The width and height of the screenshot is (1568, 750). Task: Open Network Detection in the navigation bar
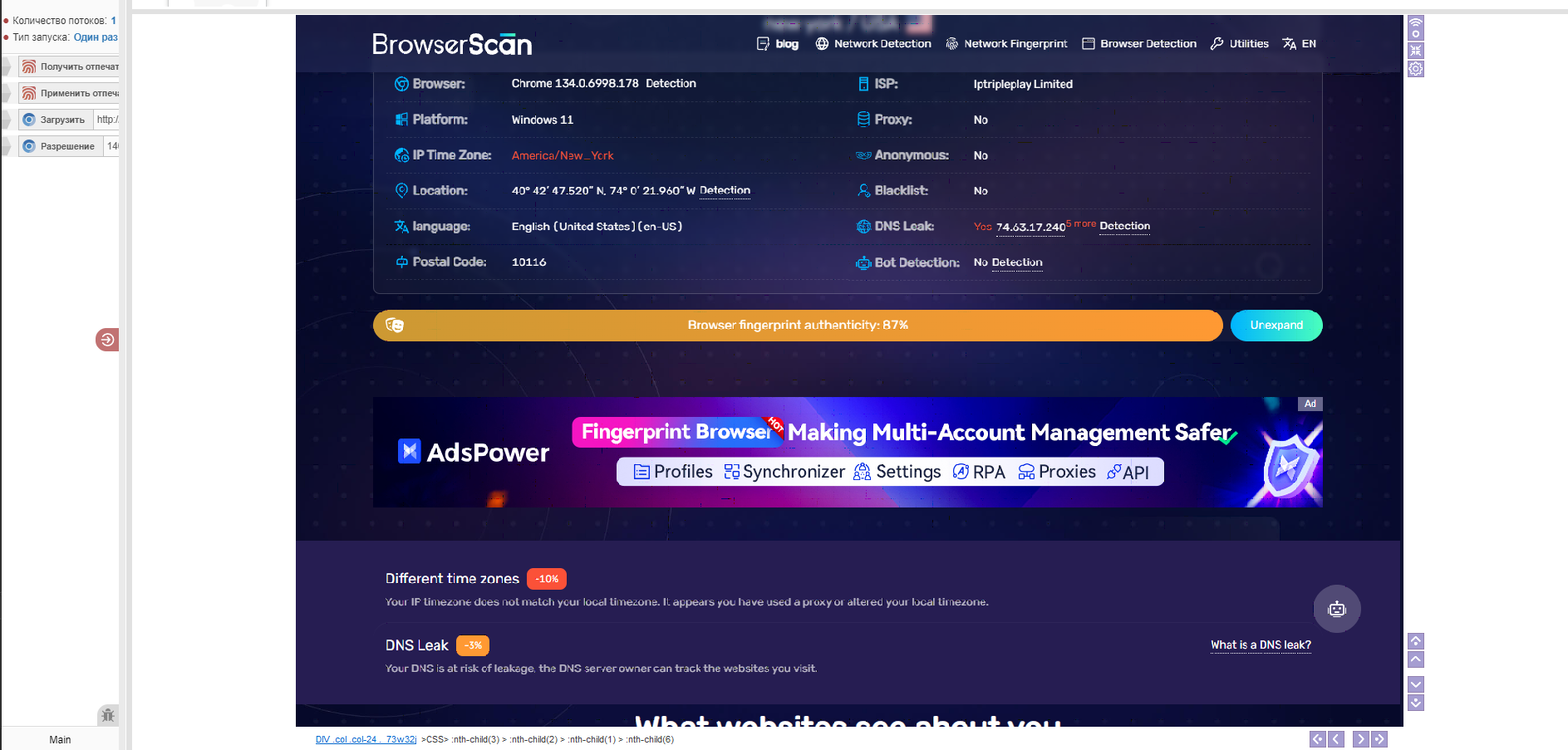tap(873, 44)
